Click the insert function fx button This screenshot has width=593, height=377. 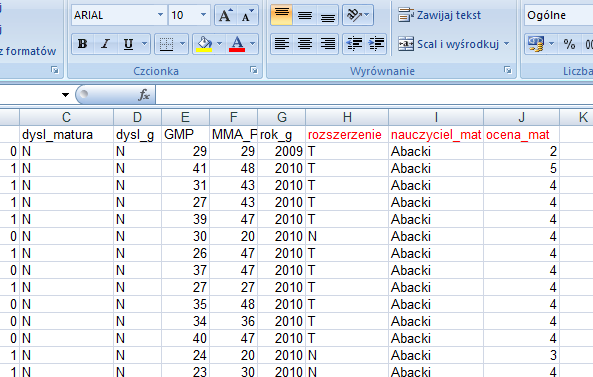click(x=144, y=95)
